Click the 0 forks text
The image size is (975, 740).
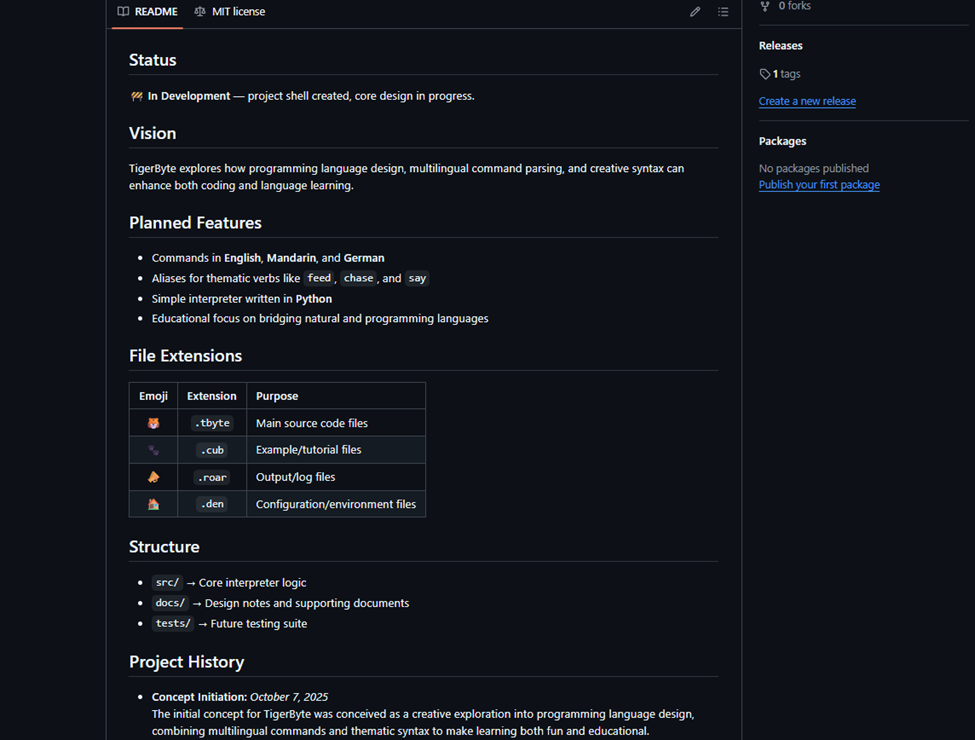coord(795,6)
